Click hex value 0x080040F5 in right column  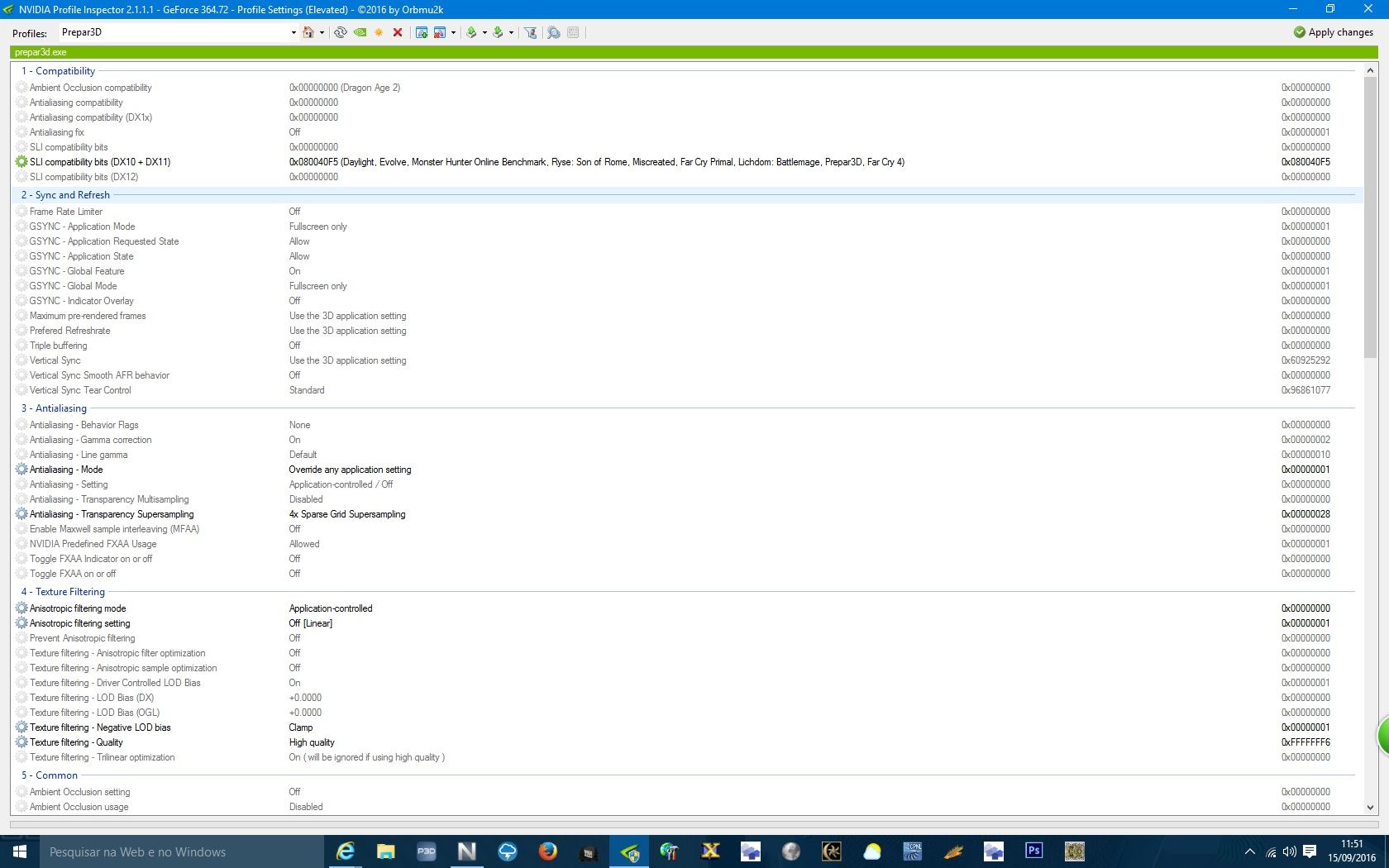tap(1305, 162)
